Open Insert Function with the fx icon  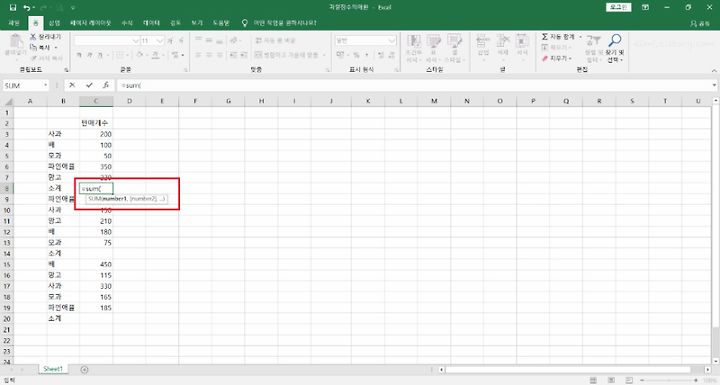[106, 85]
